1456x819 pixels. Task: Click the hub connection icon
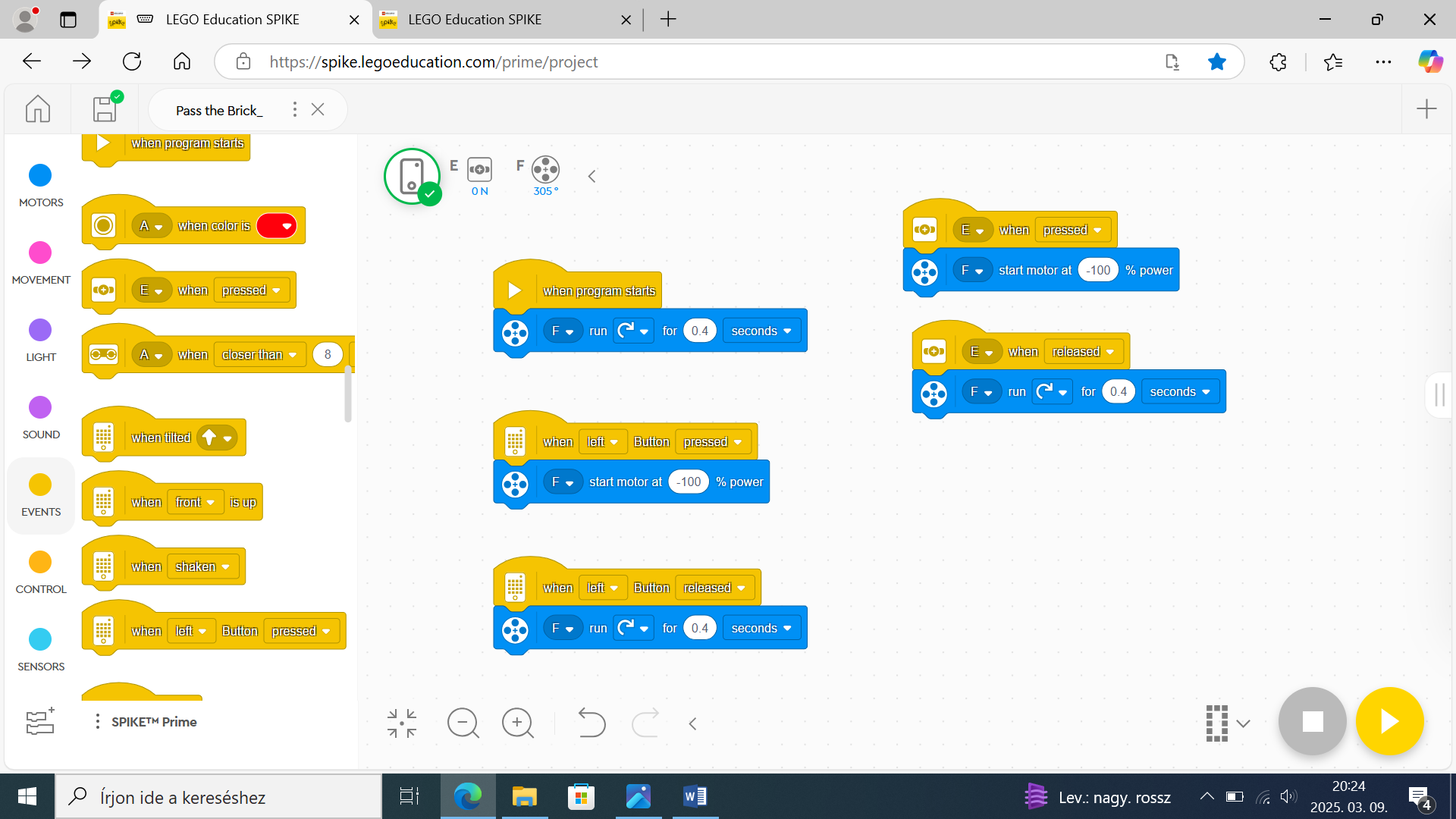[412, 176]
